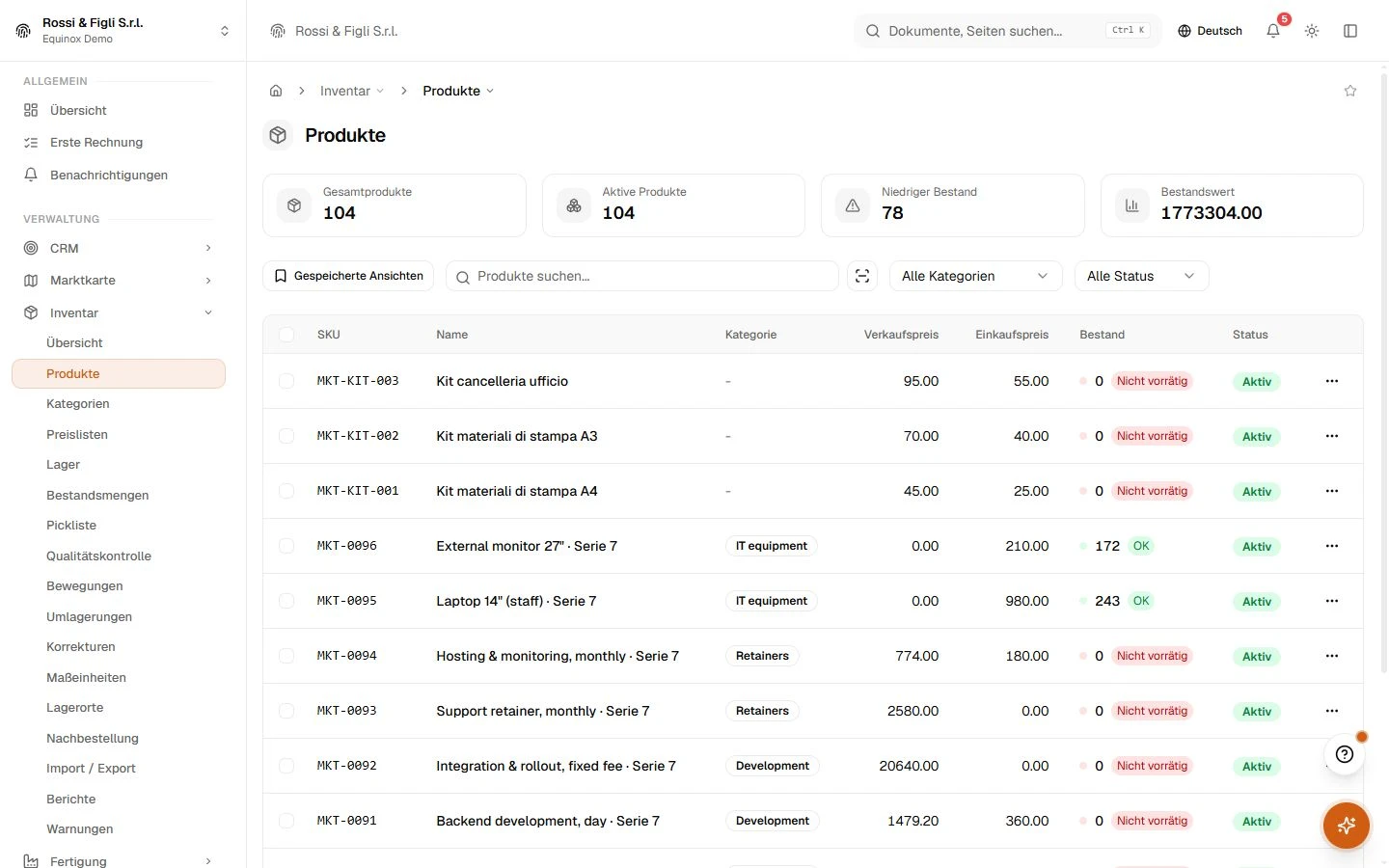Click the Dokumente, Seiten suchen search box

(1007, 31)
